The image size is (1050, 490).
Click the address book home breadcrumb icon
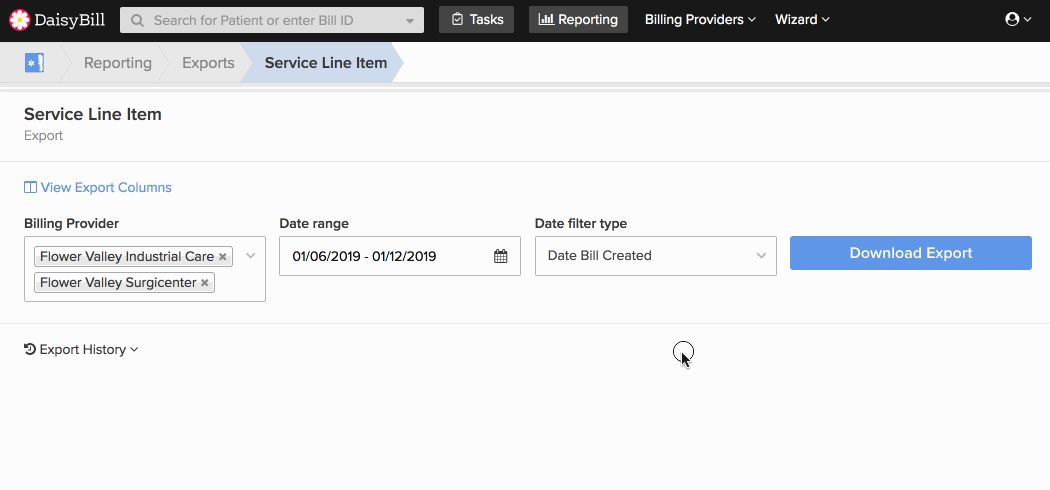[x=34, y=63]
